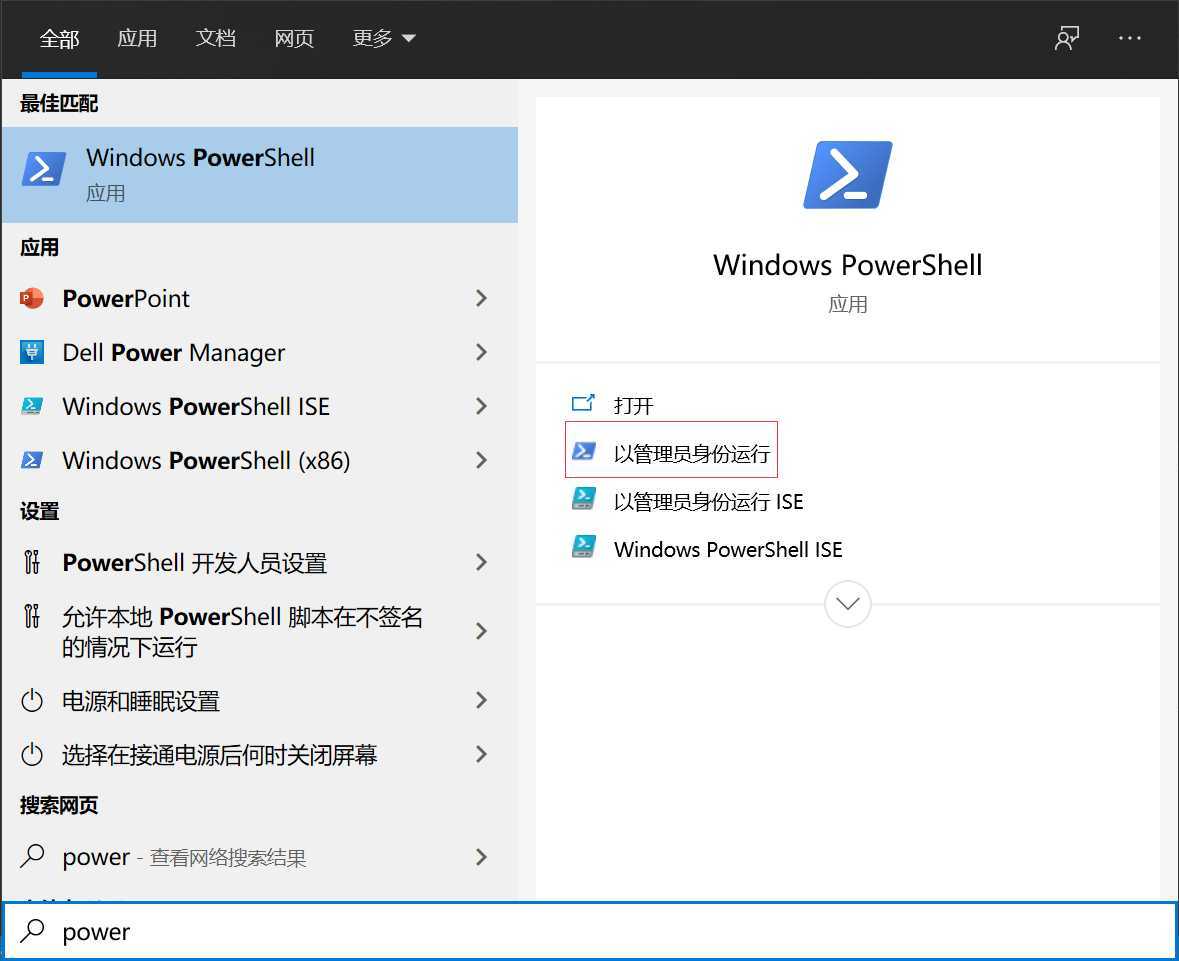This screenshot has height=961, width=1179.
Task: Open PowerShell 开发人员设置 label
Action: click(195, 562)
